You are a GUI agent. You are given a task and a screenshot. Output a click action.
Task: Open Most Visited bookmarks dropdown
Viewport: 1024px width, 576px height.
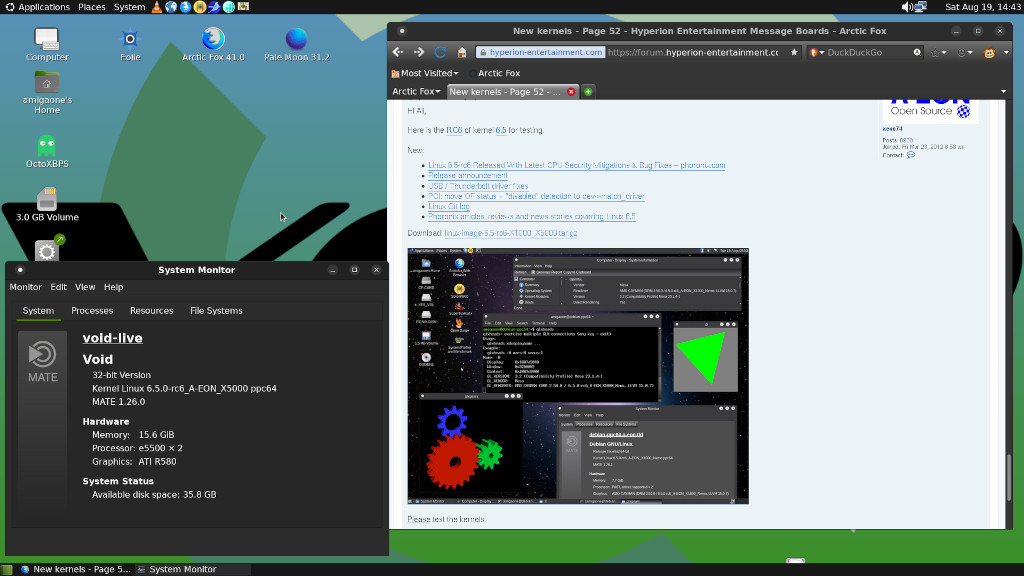tap(424, 73)
